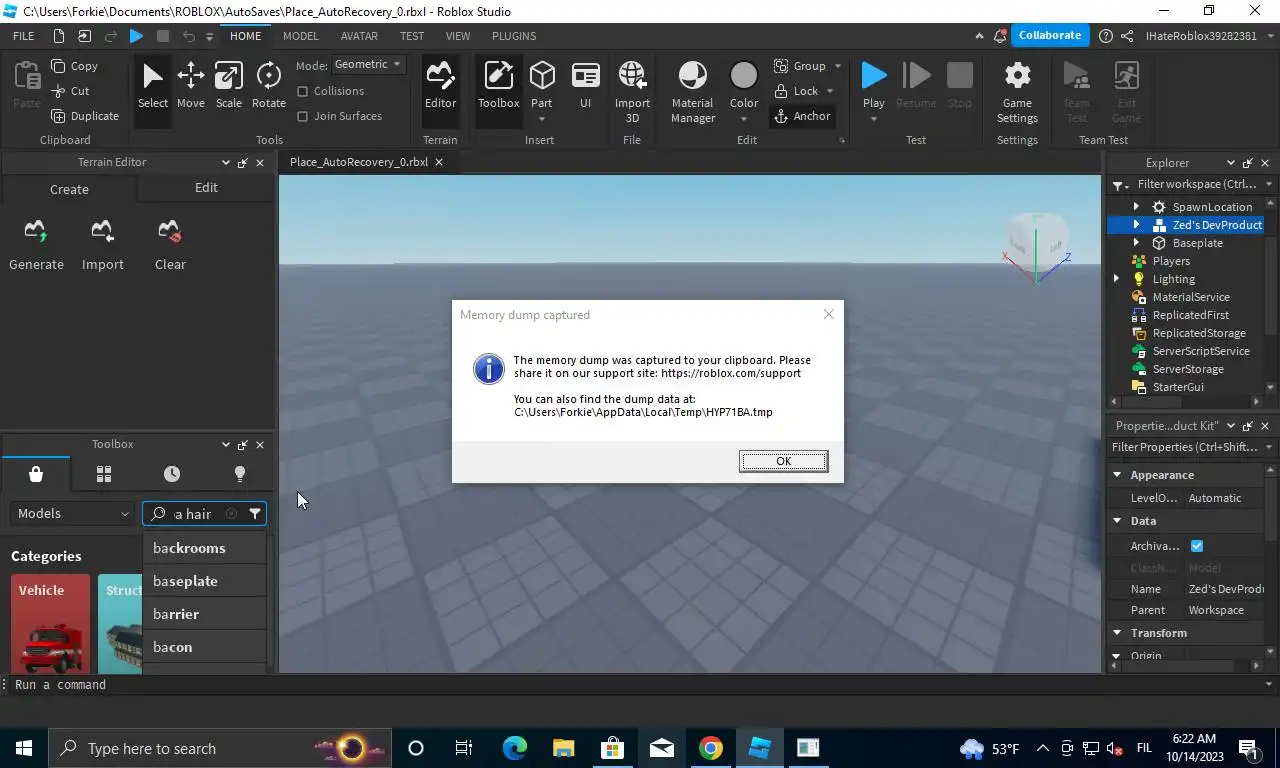Open the Toolbox Recent tab
1280x768 pixels.
[x=172, y=474]
